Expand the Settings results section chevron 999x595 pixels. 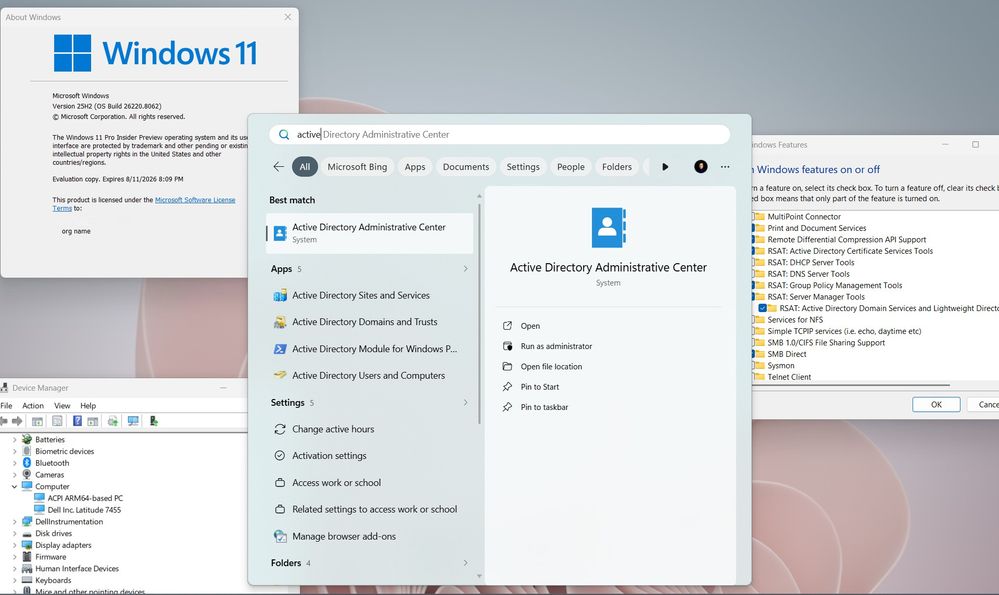pyautogui.click(x=466, y=403)
